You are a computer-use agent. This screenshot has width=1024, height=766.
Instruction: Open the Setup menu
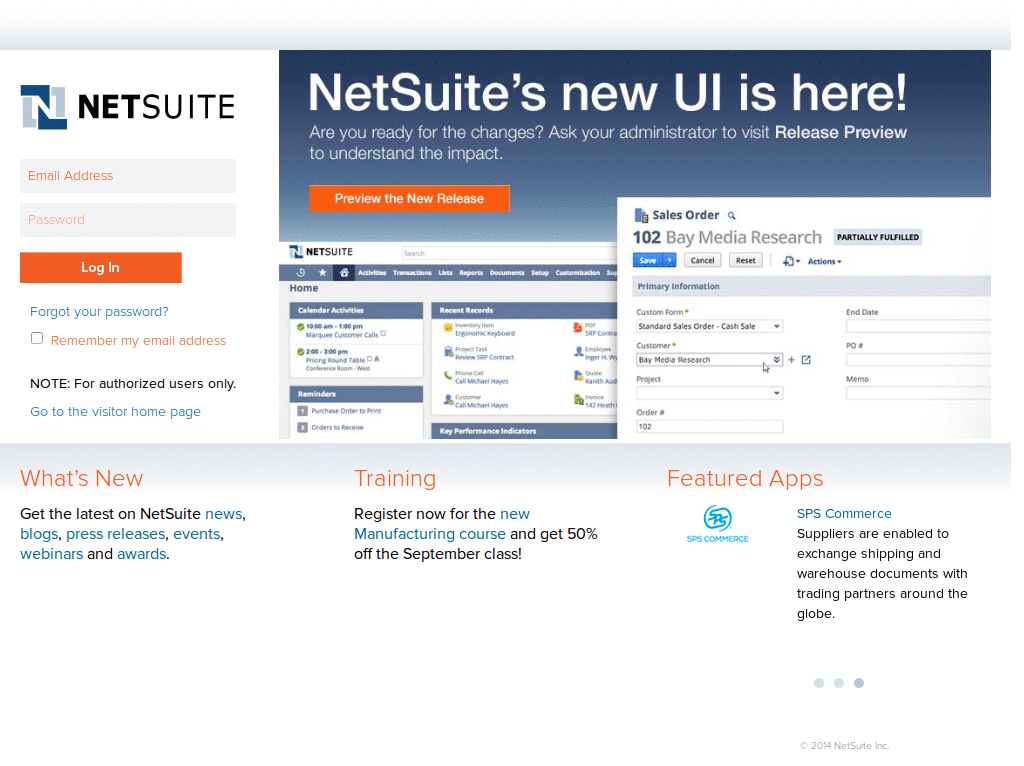coord(539,273)
